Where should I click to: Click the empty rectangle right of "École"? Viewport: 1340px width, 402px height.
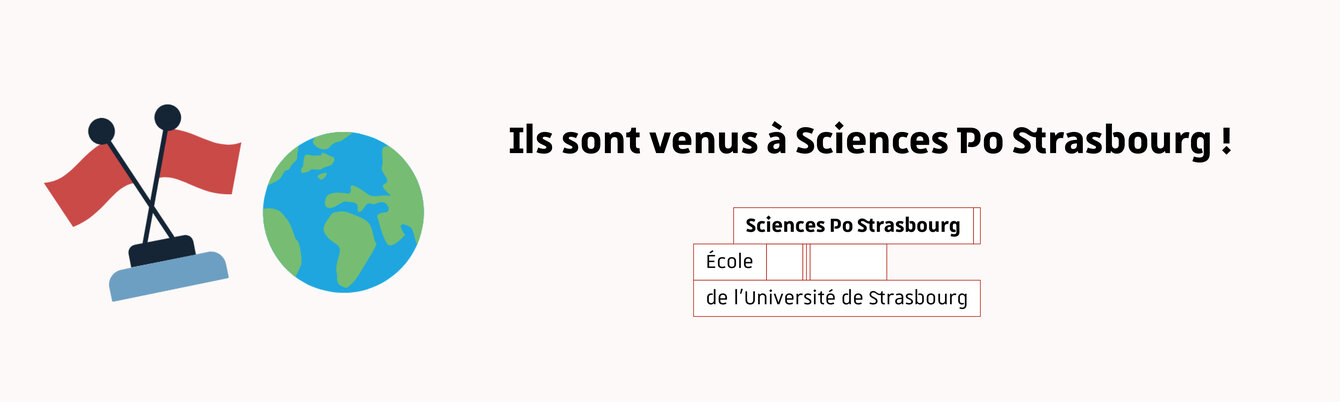point(848,262)
